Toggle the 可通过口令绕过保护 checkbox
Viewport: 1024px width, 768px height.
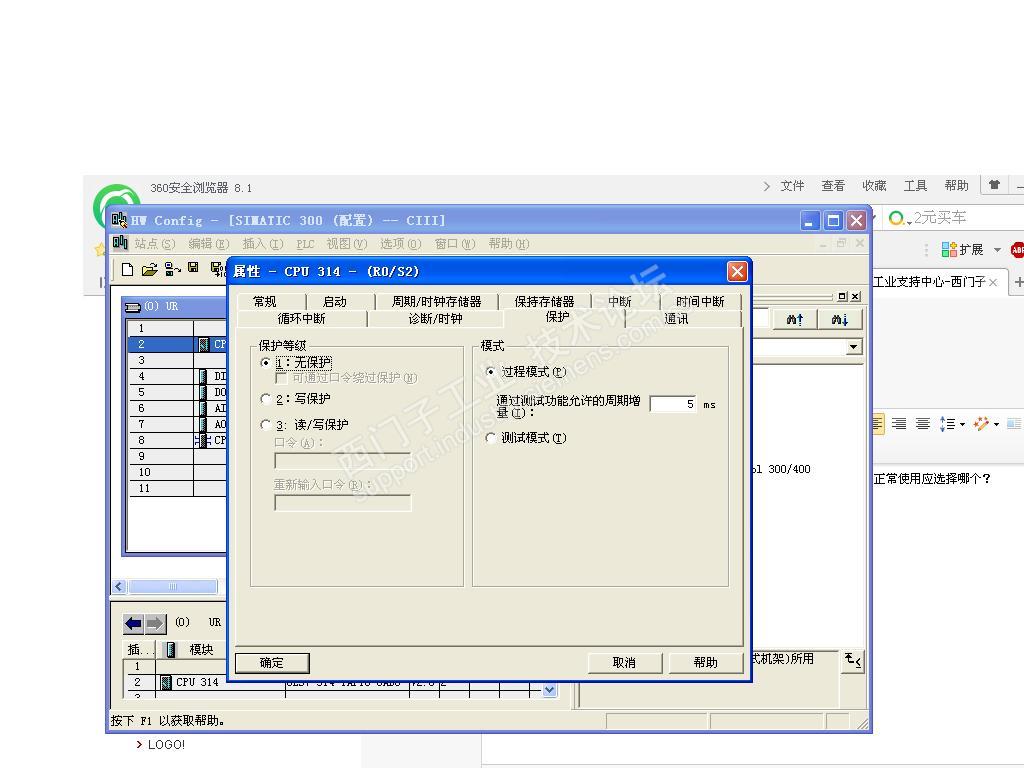tap(281, 378)
